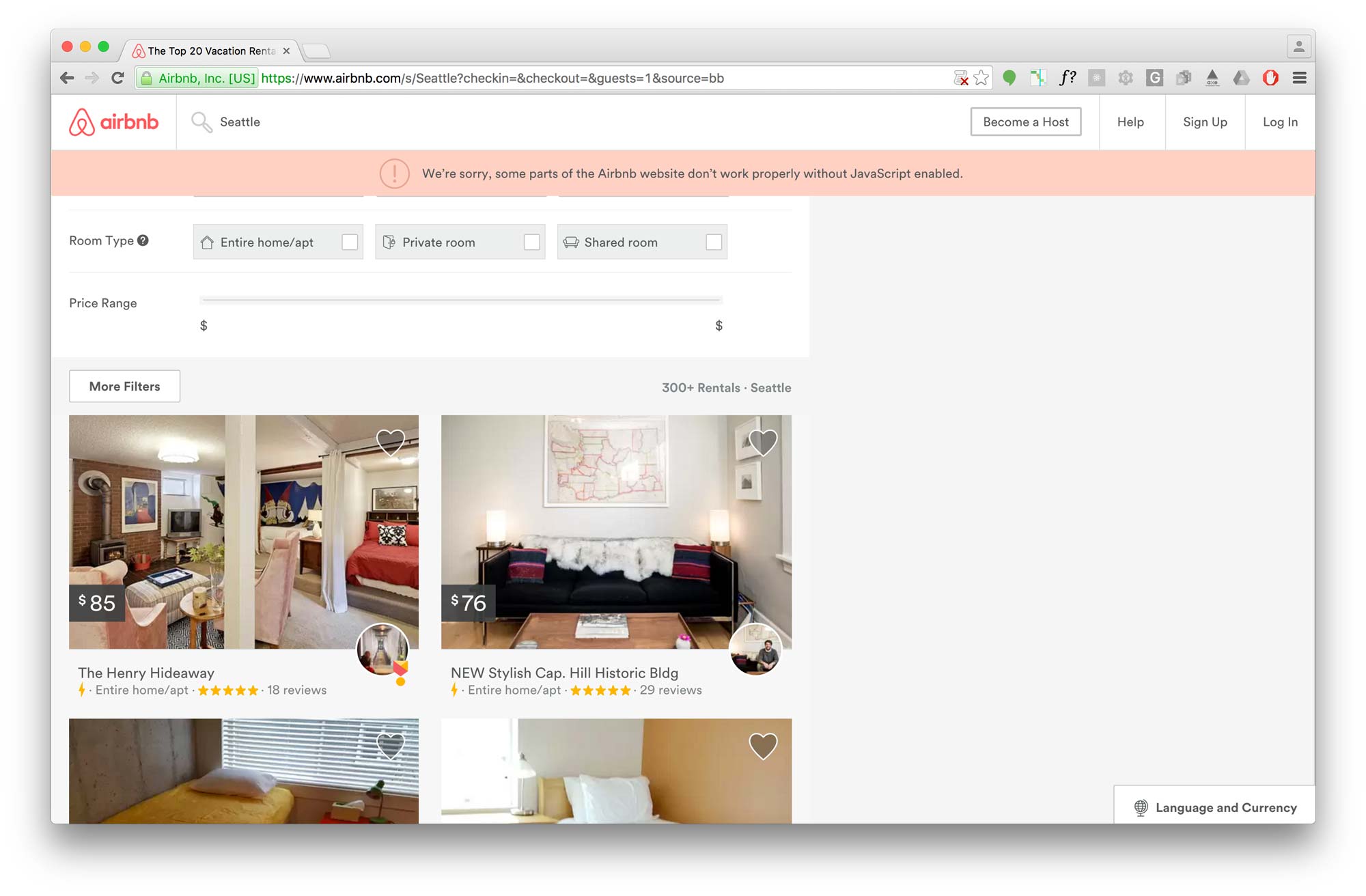Screen dimensions: 1366x896
Task: Open More Filters
Action: [124, 386]
